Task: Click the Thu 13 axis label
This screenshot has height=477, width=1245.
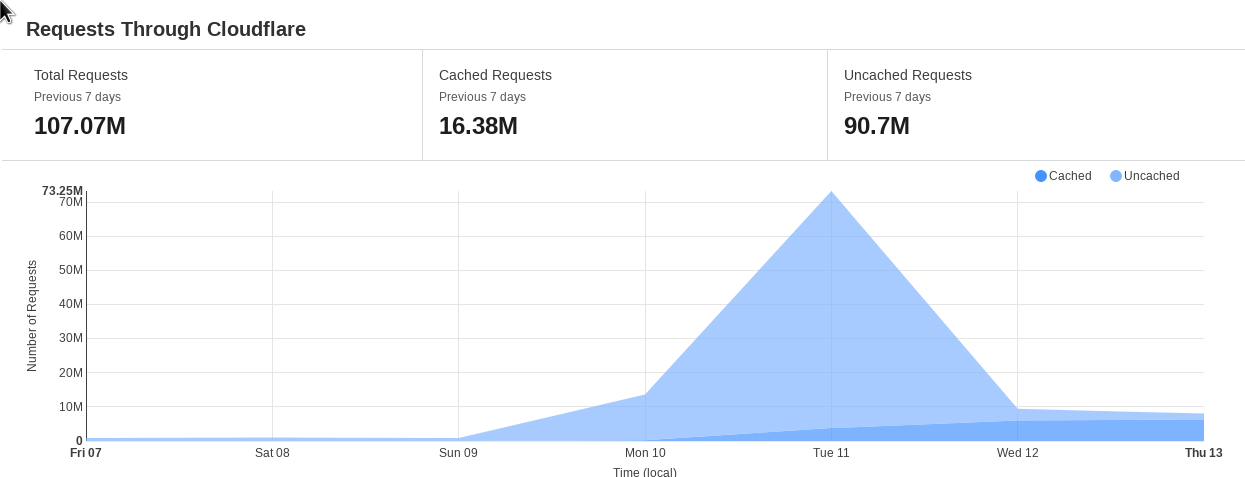Action: 1204,453
